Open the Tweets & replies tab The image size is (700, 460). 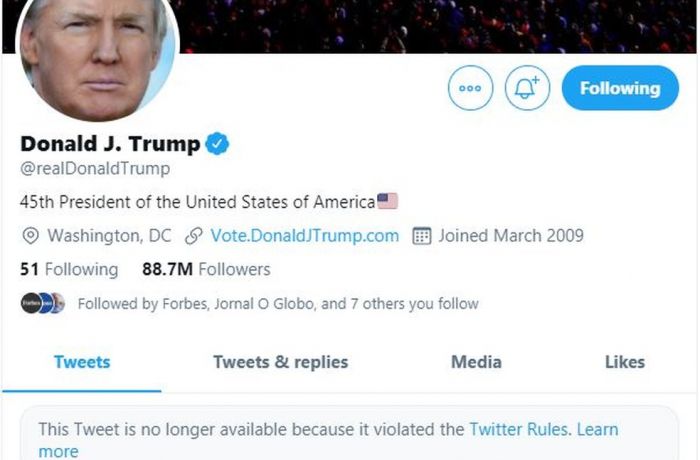[280, 362]
